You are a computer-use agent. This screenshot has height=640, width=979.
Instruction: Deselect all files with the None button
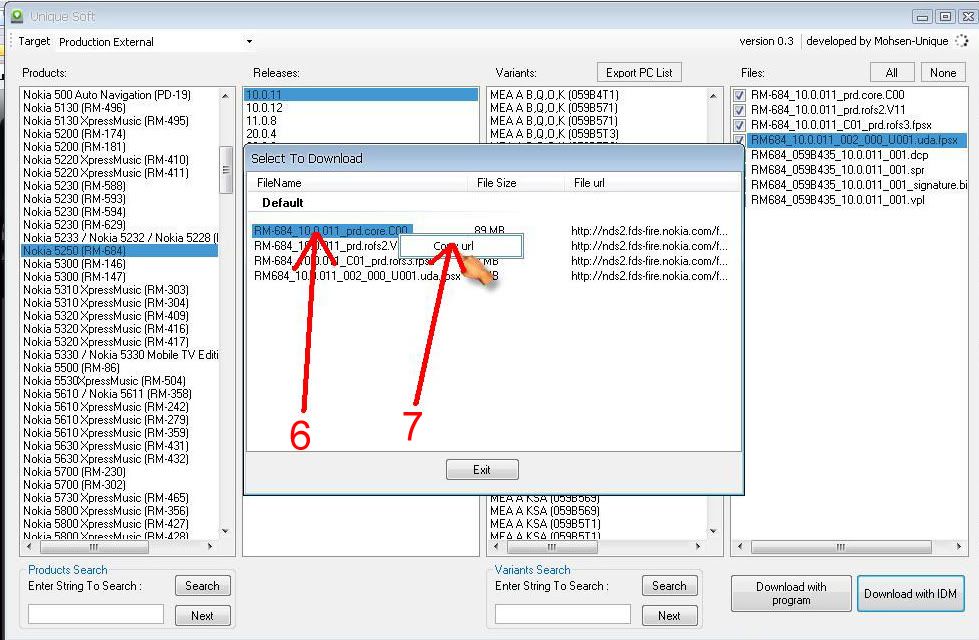[943, 73]
